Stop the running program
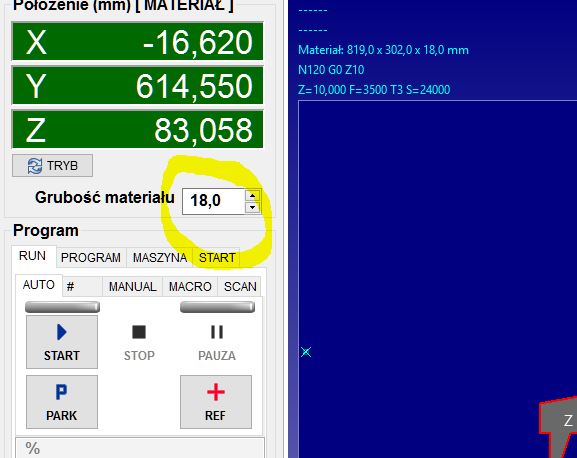Screen dimensions: 577x458 click(139, 342)
